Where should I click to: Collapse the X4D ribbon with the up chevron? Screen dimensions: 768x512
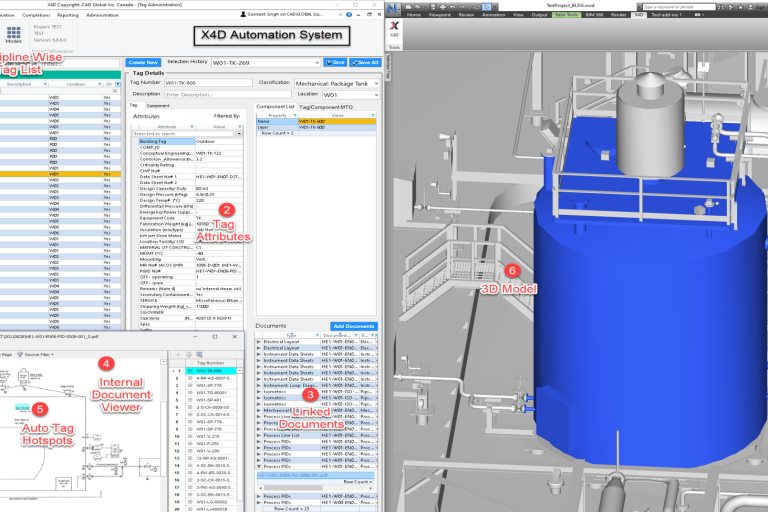click(x=340, y=15)
